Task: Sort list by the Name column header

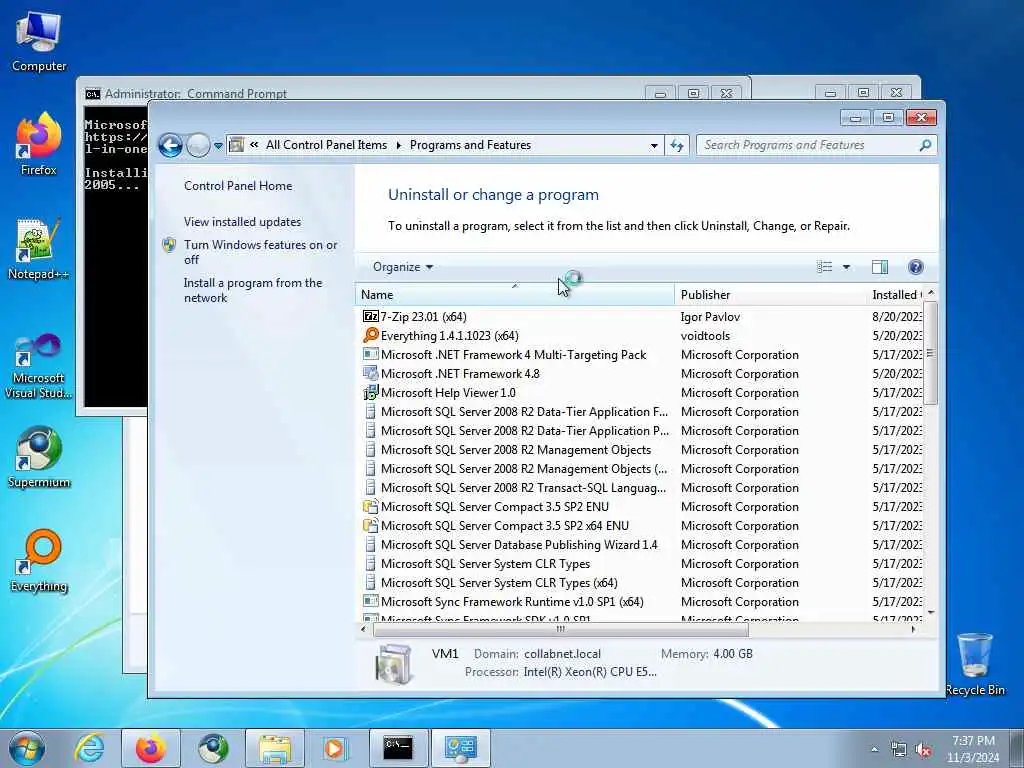Action: [515, 295]
